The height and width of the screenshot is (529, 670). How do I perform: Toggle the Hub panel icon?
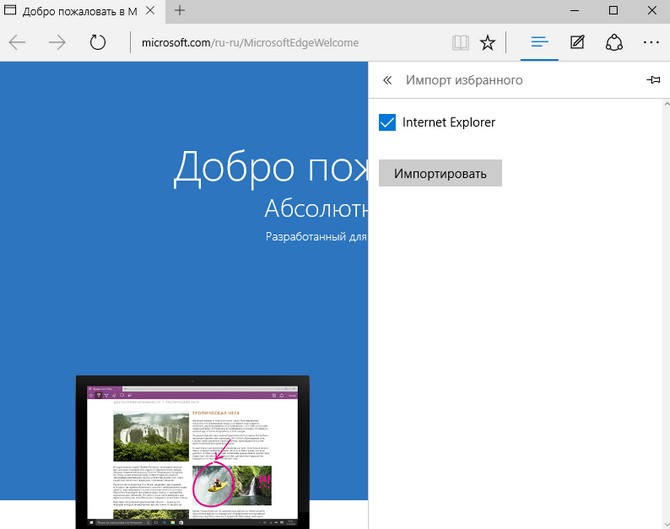540,42
